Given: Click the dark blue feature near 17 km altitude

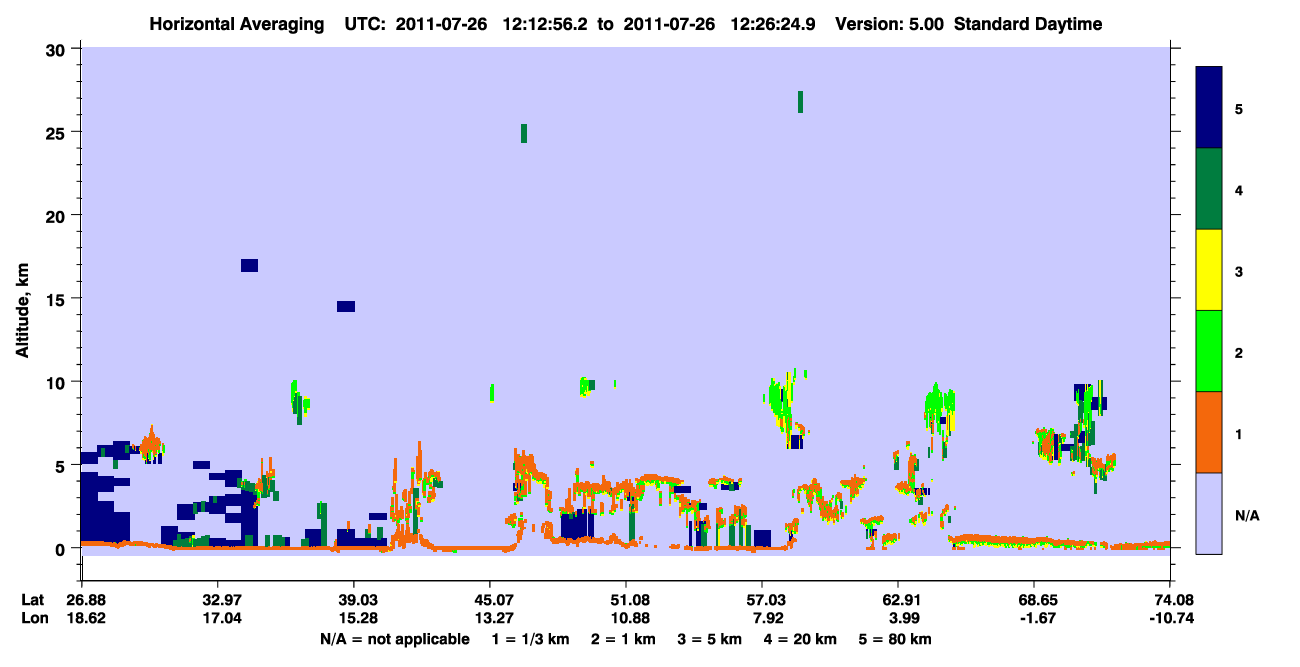Looking at the screenshot, I should point(250,265).
